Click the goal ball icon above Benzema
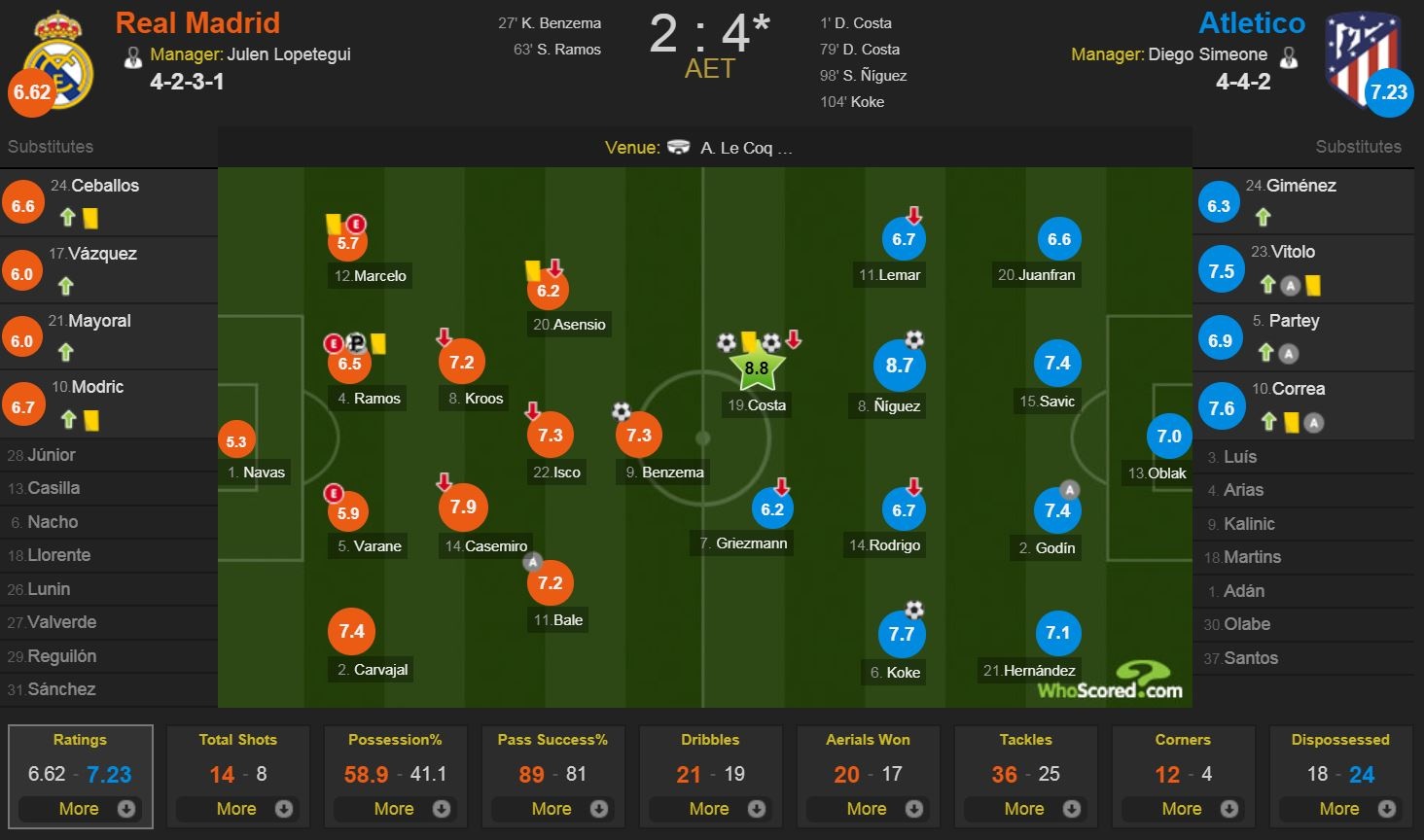Image resolution: width=1424 pixels, height=840 pixels. (622, 412)
